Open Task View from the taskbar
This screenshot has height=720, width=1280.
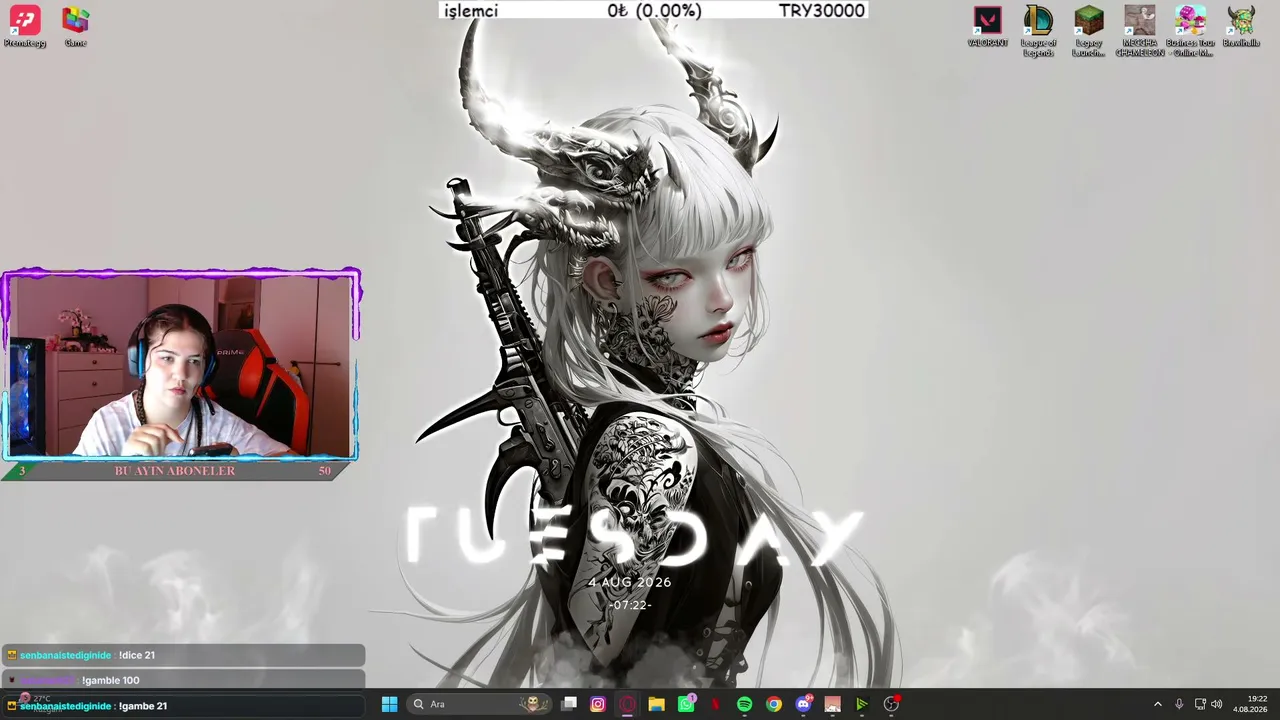coord(569,704)
